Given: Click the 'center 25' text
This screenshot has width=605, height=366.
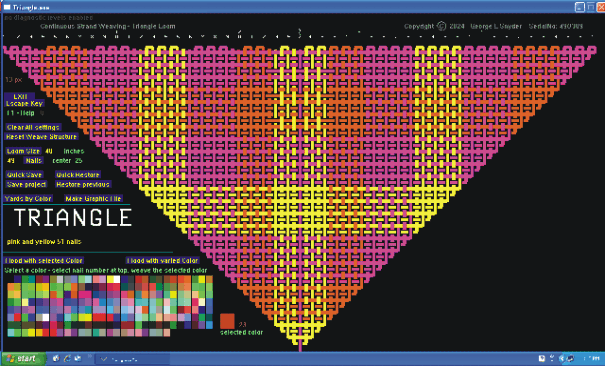Looking at the screenshot, I should [68, 160].
